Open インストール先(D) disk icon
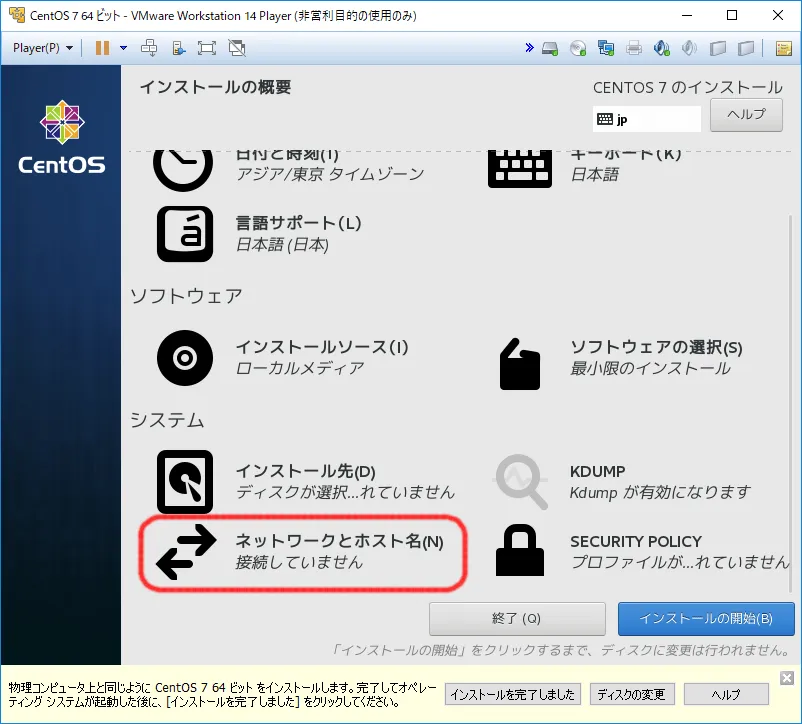Image resolution: width=802 pixels, height=724 pixels. click(x=185, y=482)
